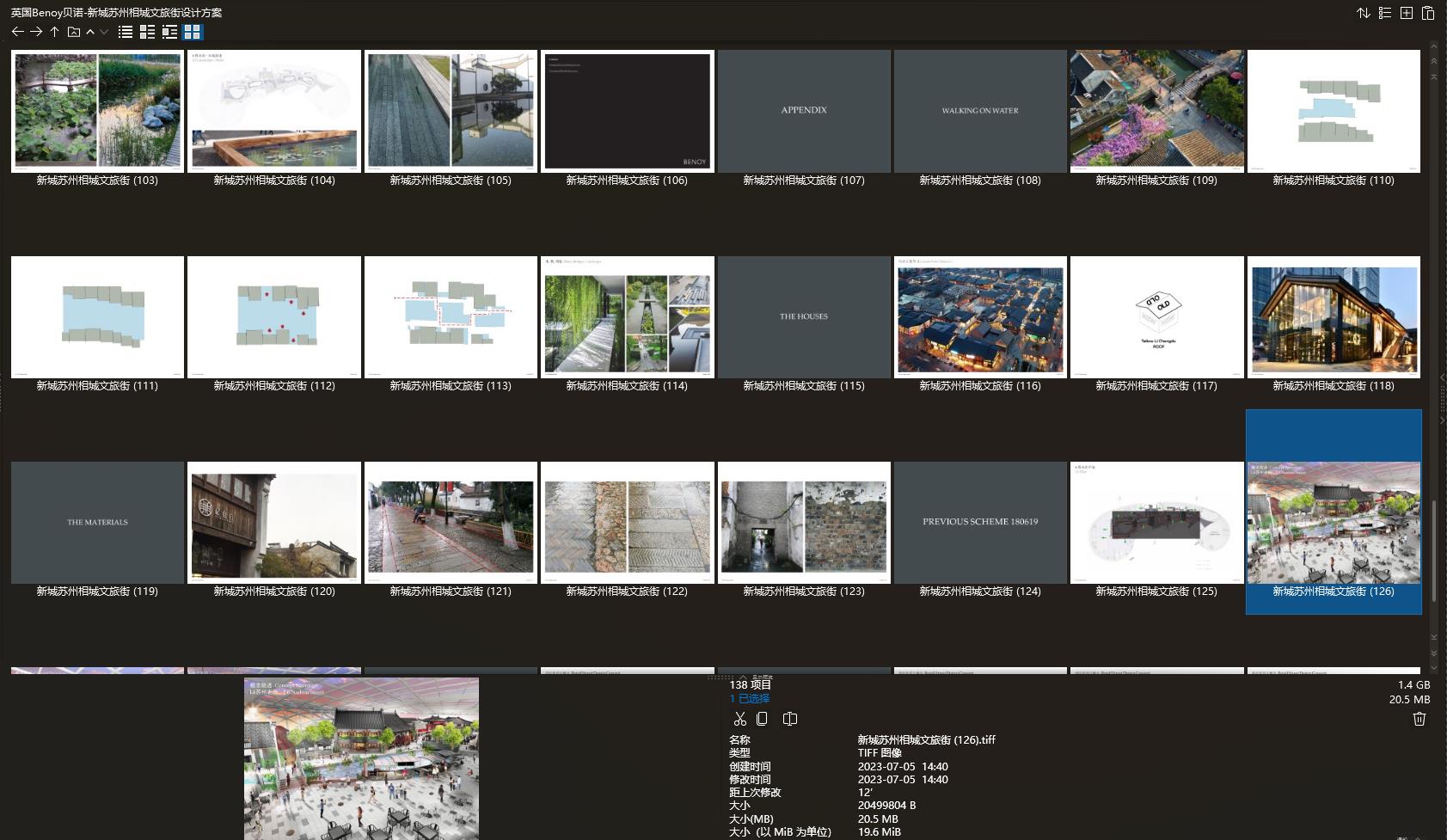Click the rename icon in details panel
The height and width of the screenshot is (840, 1447).
(x=790, y=719)
